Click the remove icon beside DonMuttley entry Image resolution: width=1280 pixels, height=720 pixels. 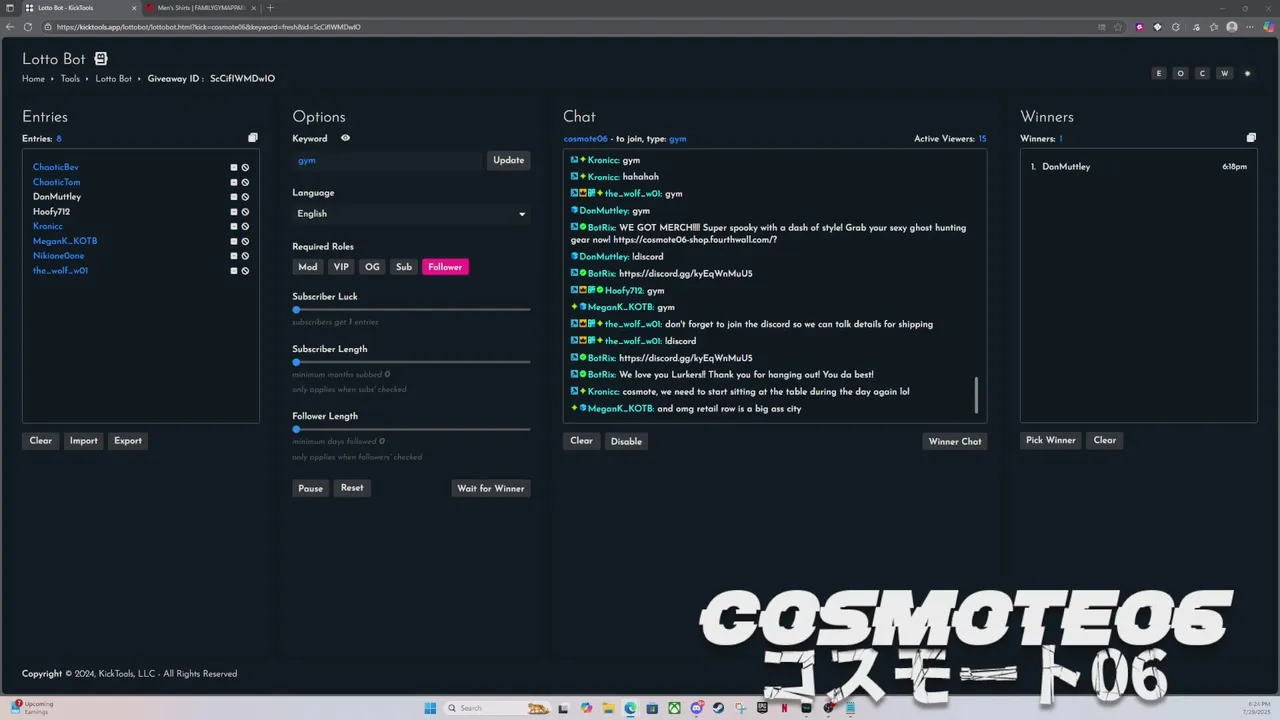coord(234,197)
